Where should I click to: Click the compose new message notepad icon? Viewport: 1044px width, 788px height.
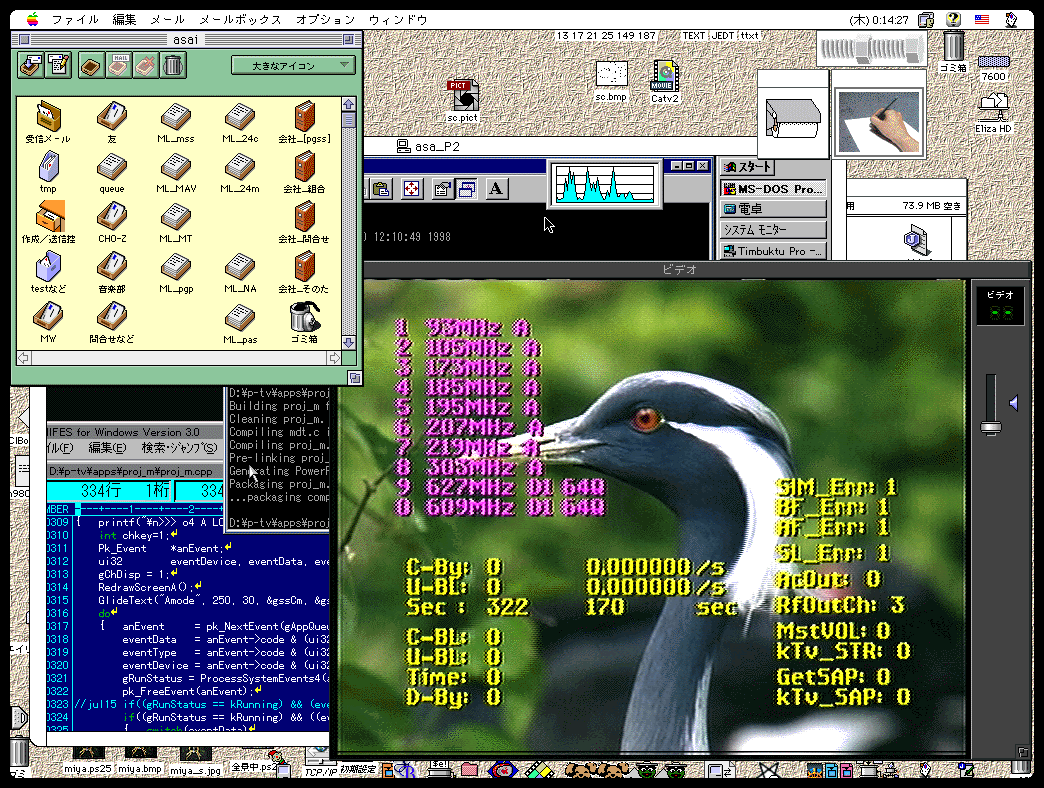(x=59, y=66)
